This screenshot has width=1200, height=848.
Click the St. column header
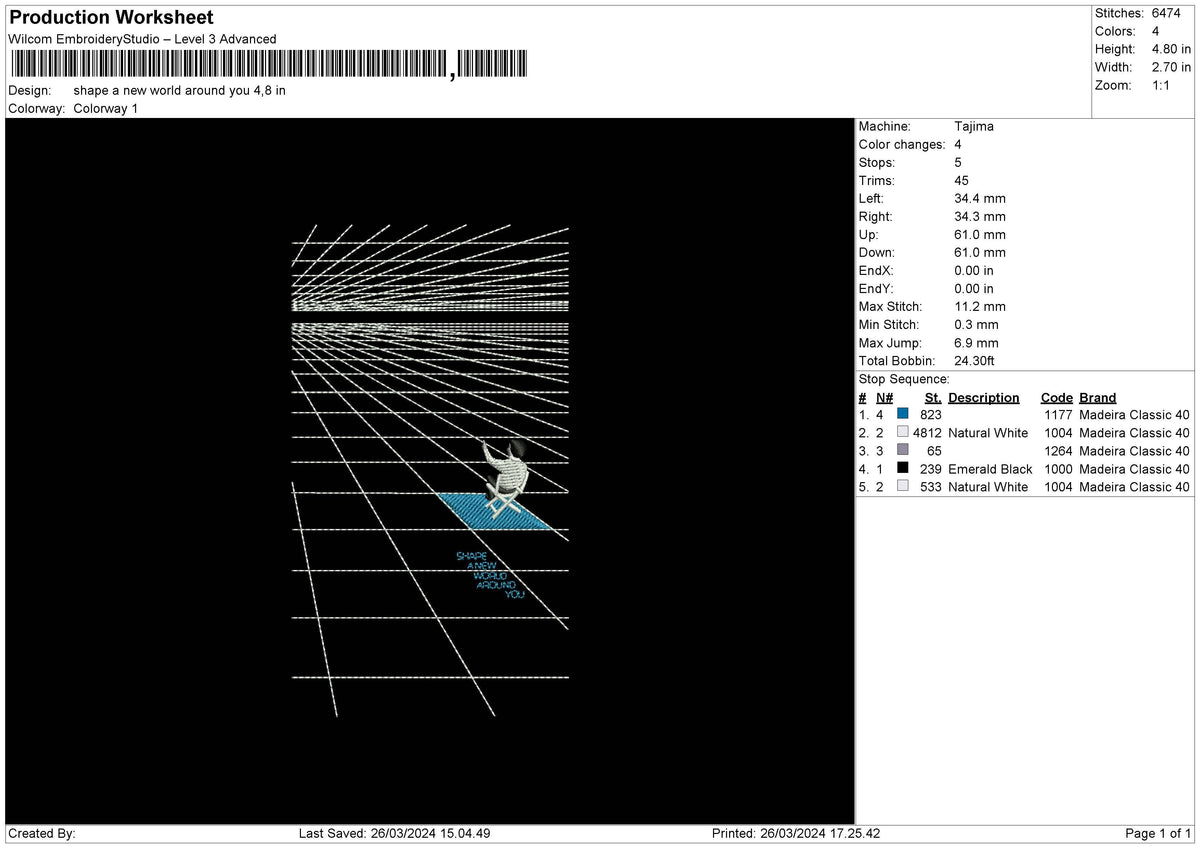tap(933, 397)
